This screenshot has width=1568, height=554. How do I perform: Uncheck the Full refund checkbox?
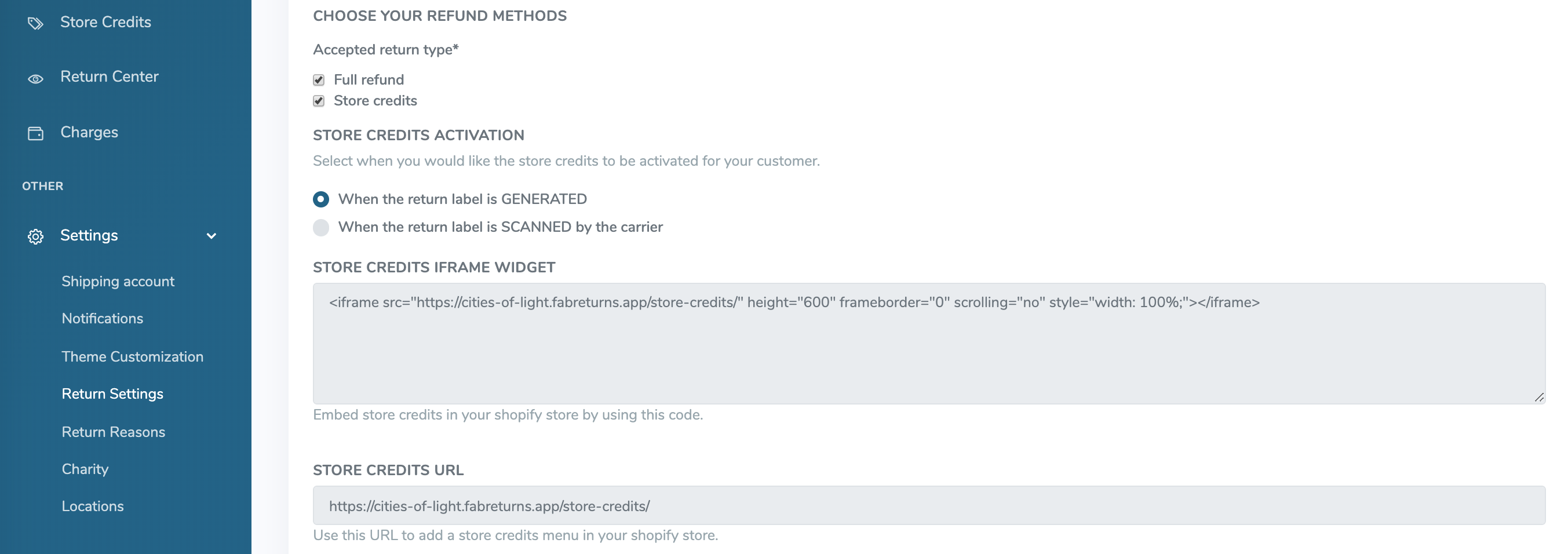coord(318,80)
